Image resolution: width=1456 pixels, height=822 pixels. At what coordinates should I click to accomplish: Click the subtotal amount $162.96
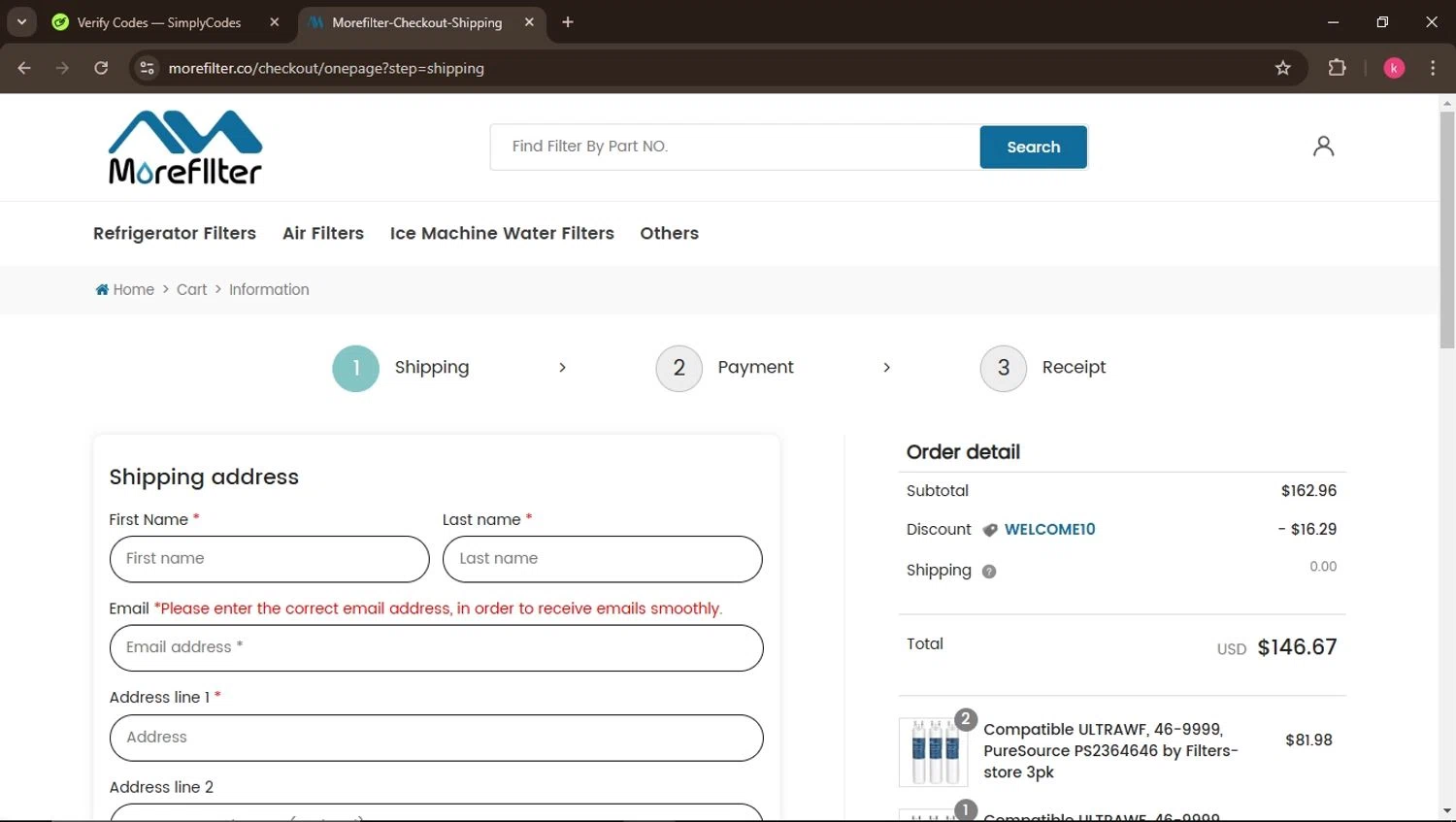pyautogui.click(x=1308, y=491)
